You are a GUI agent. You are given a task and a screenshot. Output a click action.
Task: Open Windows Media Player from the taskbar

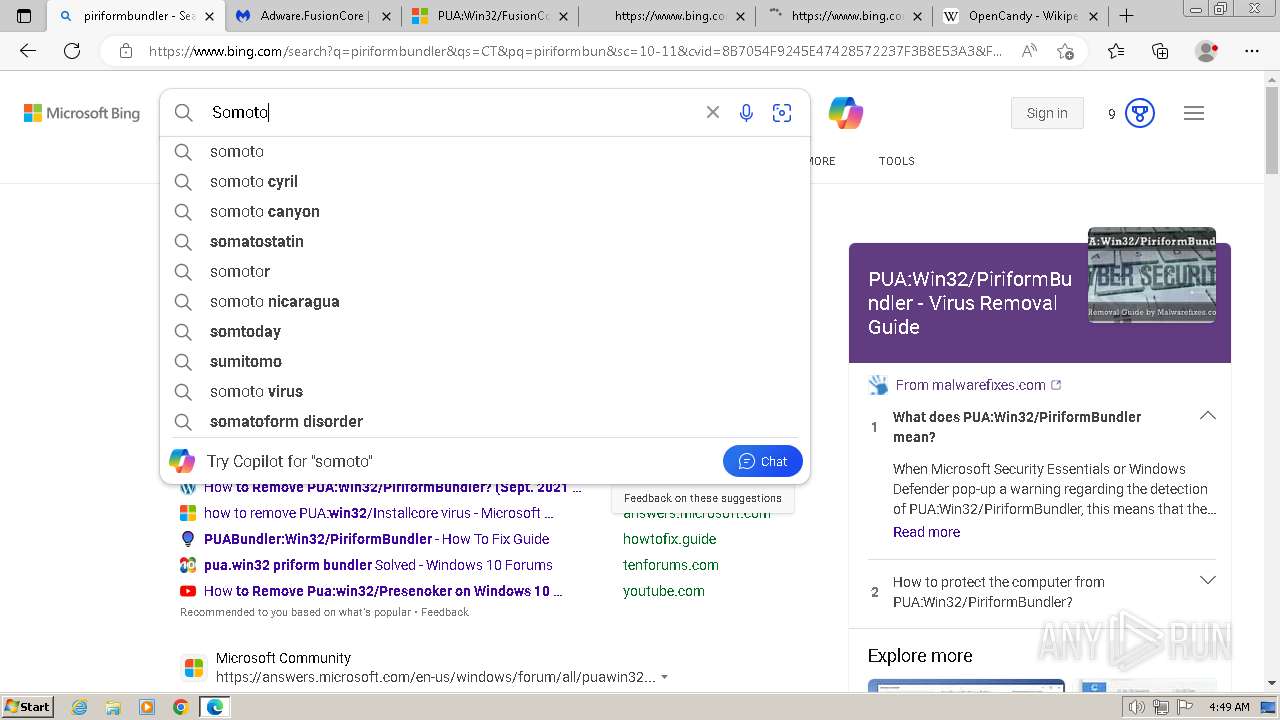(x=147, y=707)
